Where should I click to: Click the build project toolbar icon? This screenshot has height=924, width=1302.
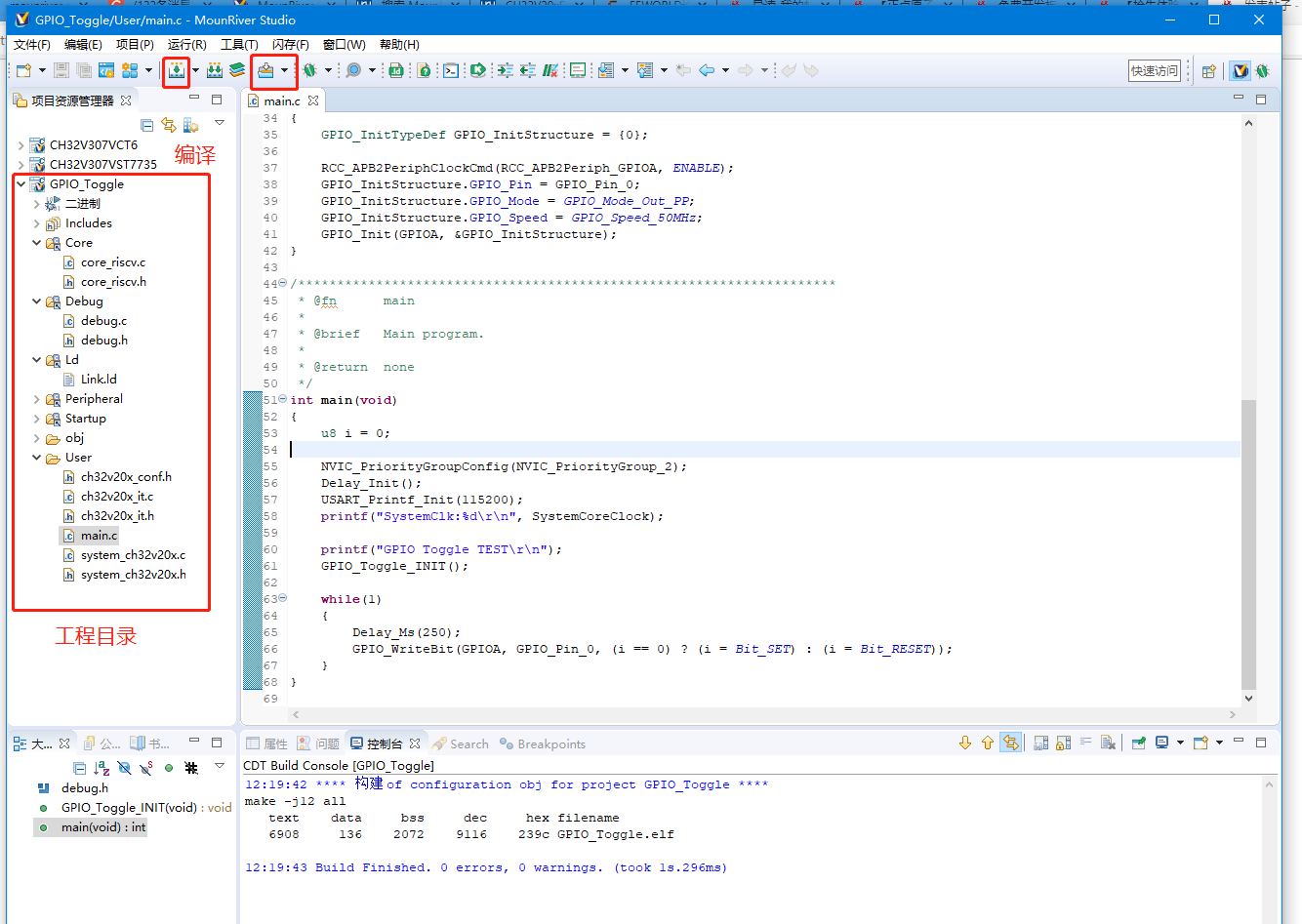coord(176,70)
